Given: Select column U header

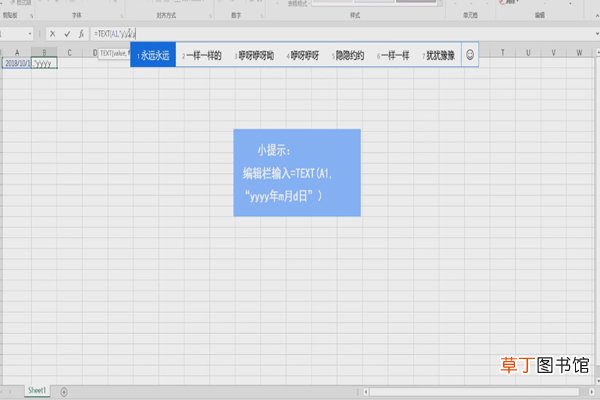Looking at the screenshot, I should 528,53.
